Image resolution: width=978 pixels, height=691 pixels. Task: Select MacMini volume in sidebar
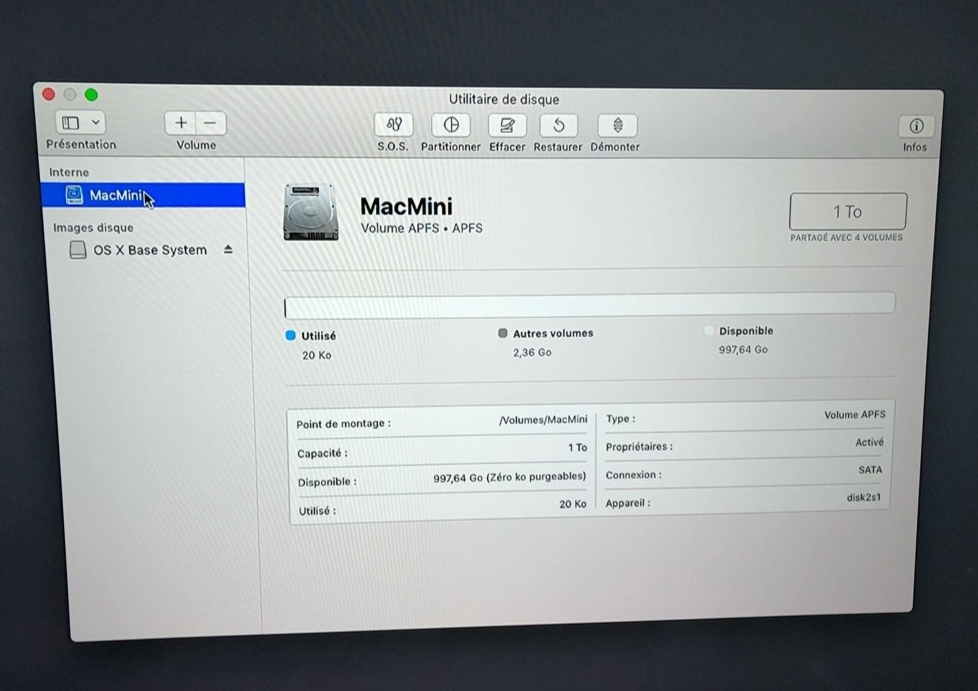pyautogui.click(x=143, y=195)
